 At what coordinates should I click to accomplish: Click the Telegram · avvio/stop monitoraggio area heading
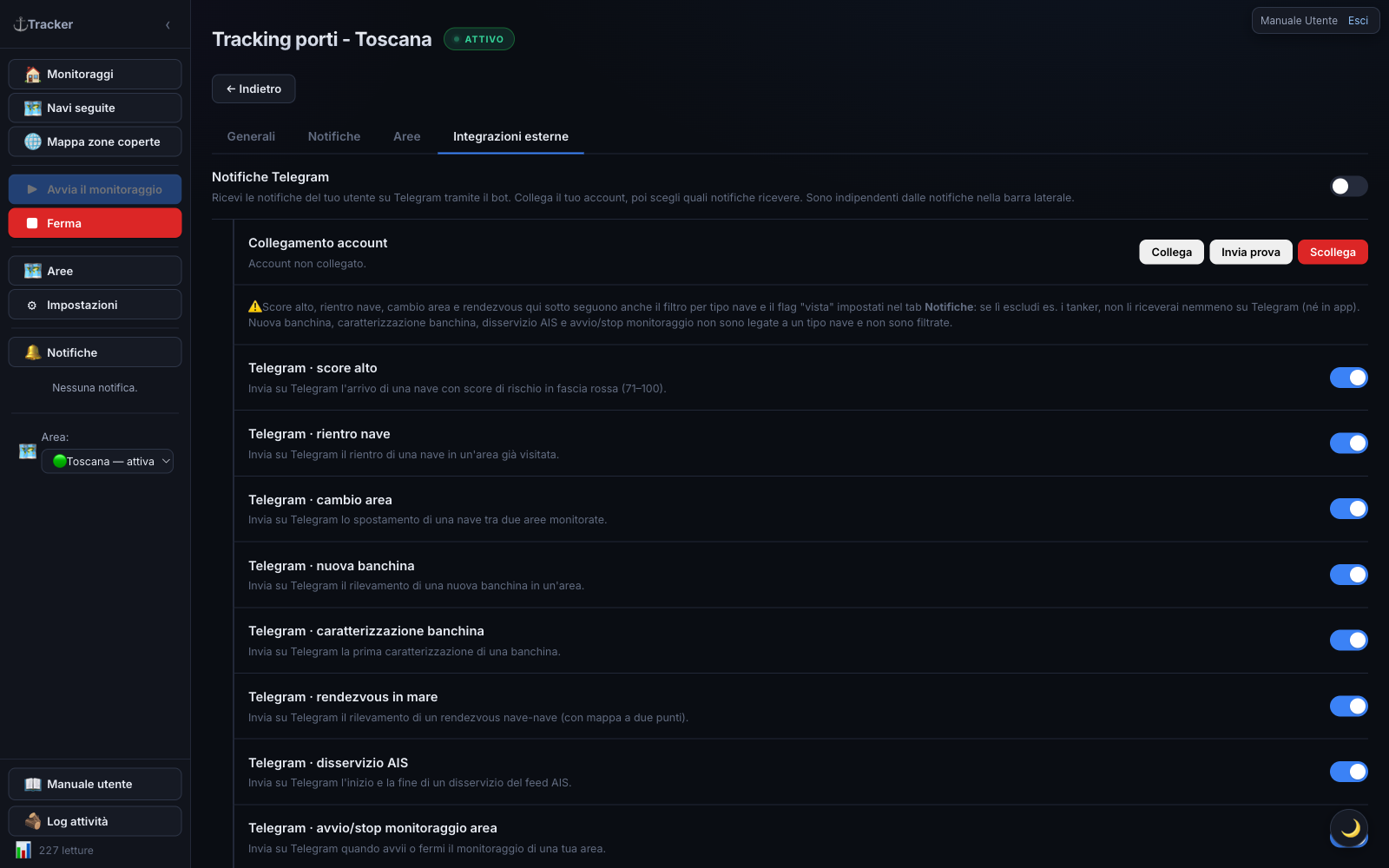[372, 828]
